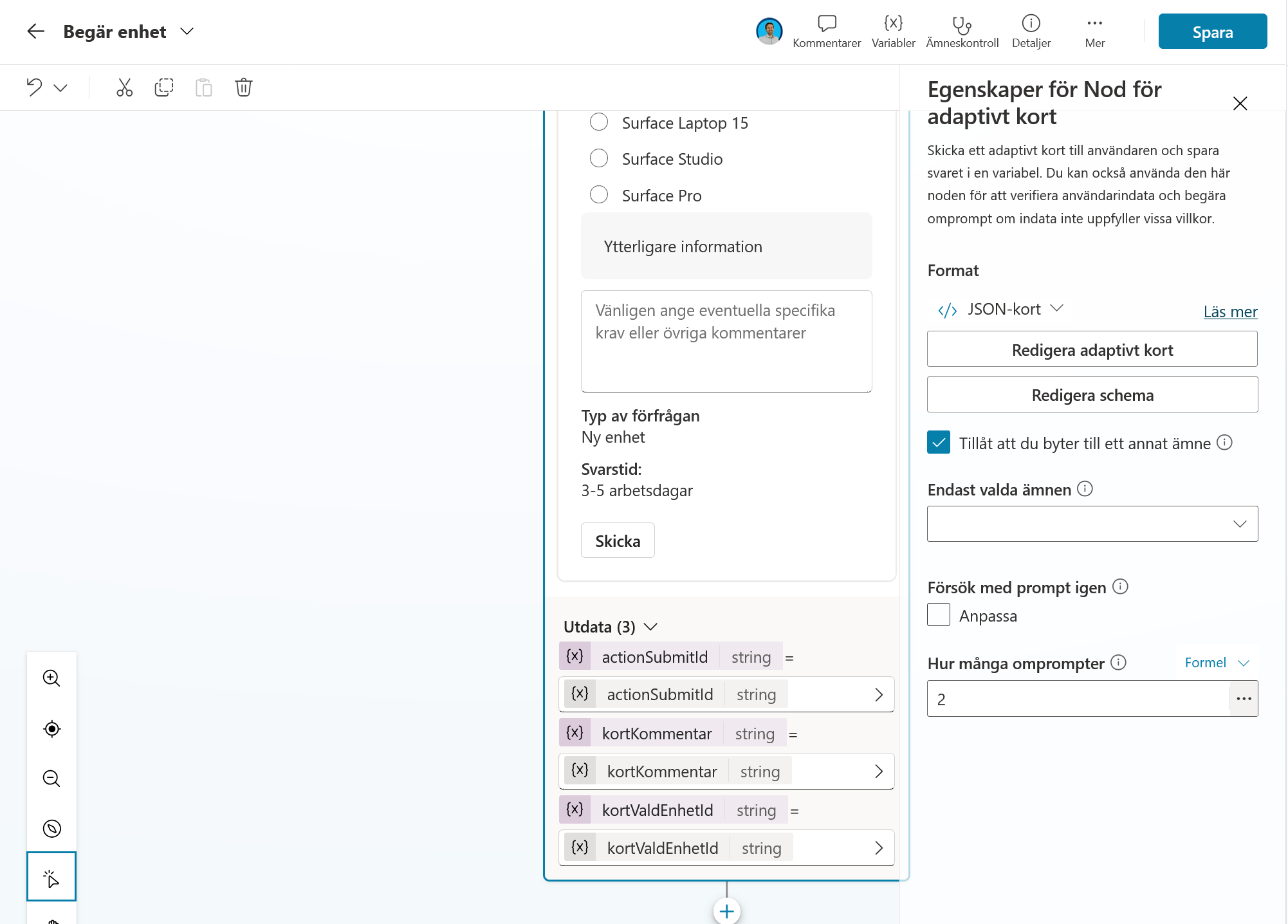
Task: Activate the selection pointer tool
Action: 51,877
